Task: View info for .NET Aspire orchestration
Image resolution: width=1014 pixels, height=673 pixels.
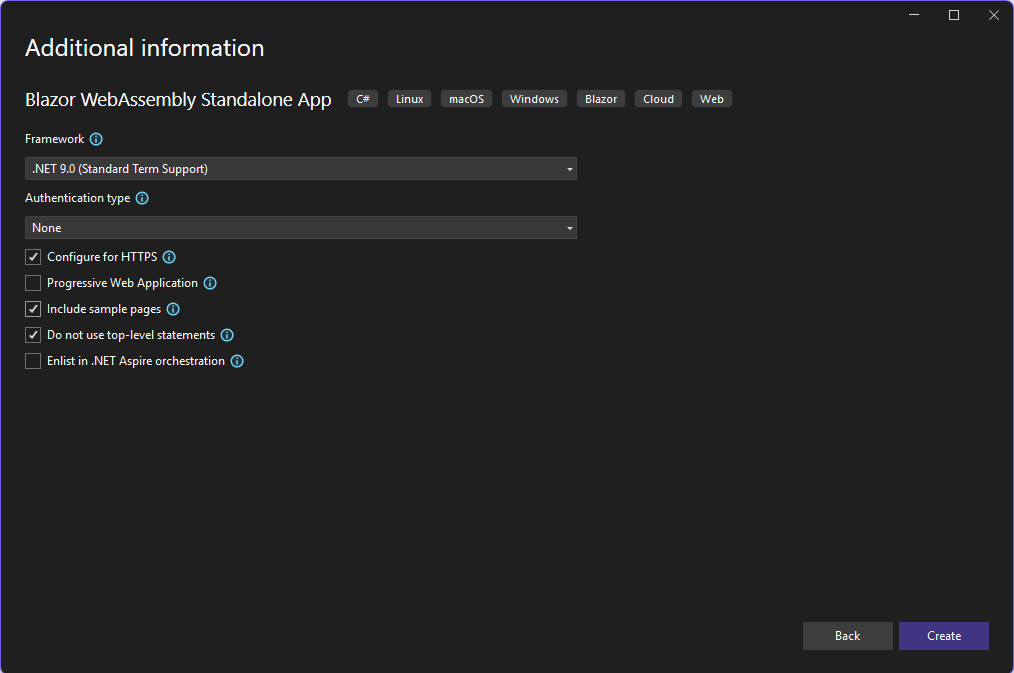Action: tap(237, 361)
